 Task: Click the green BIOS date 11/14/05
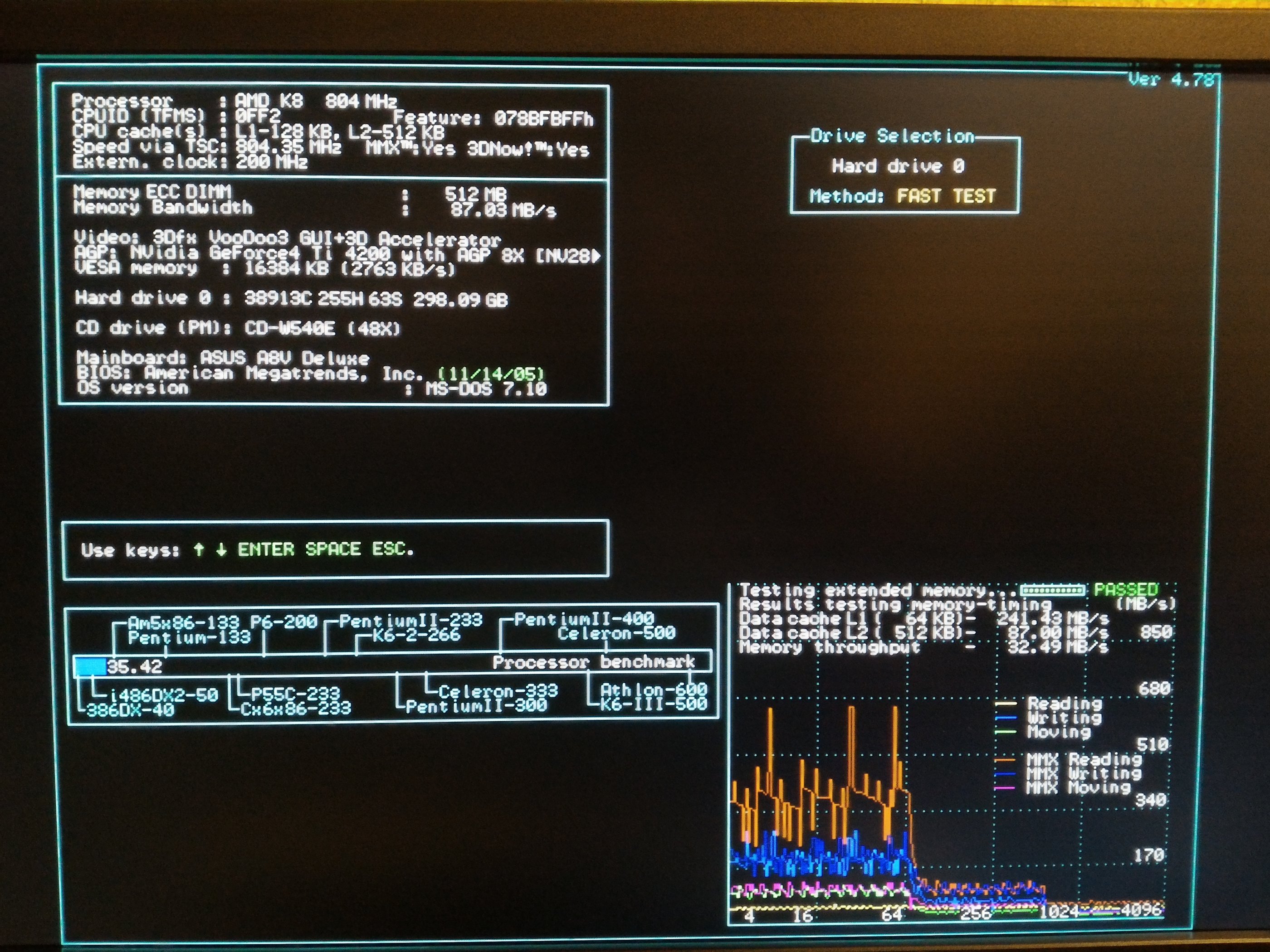point(490,374)
